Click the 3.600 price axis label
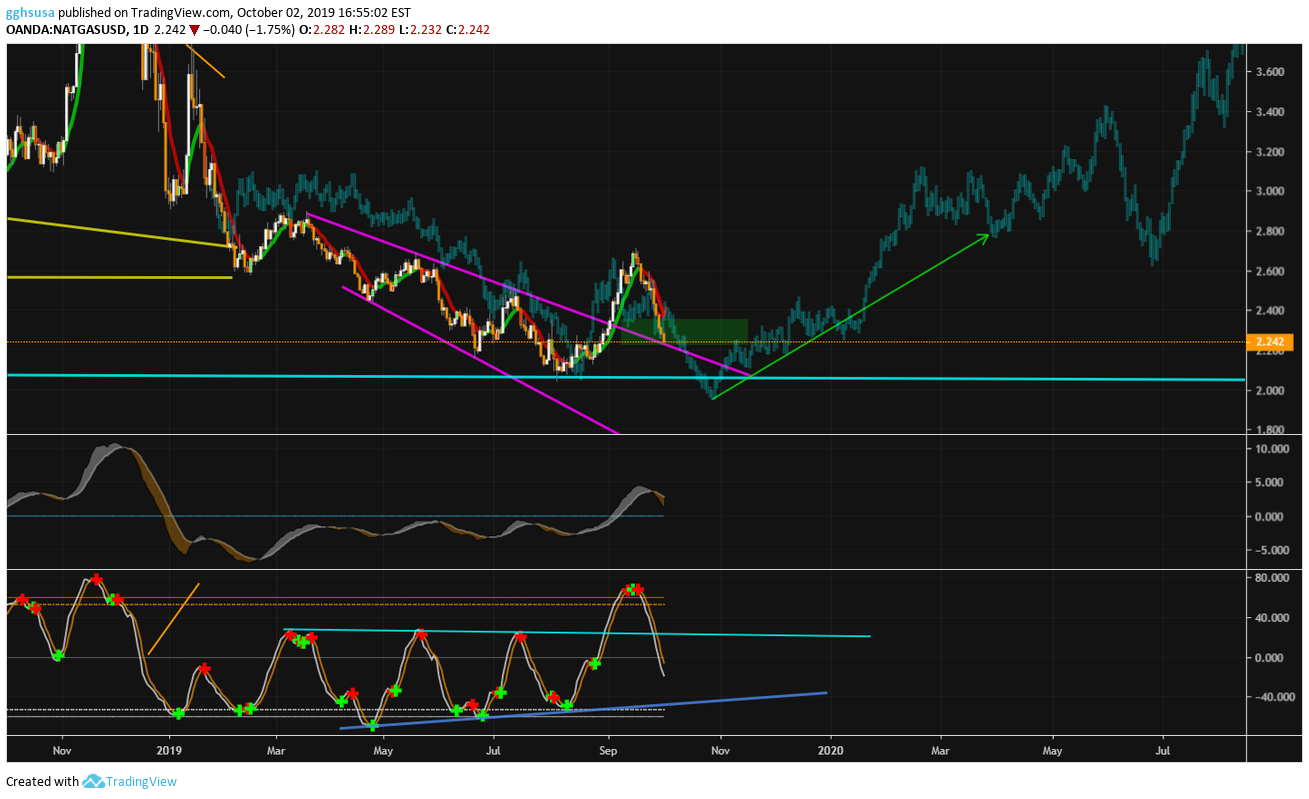The image size is (1309, 799). tap(1272, 72)
